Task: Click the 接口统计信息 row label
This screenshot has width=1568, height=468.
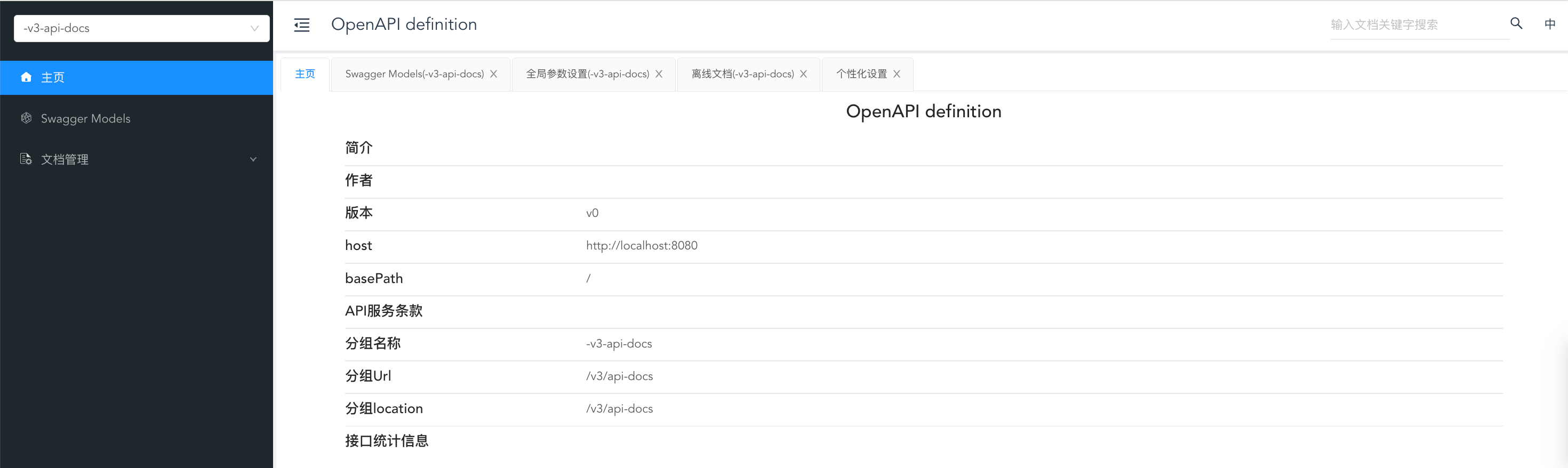Action: [x=387, y=441]
